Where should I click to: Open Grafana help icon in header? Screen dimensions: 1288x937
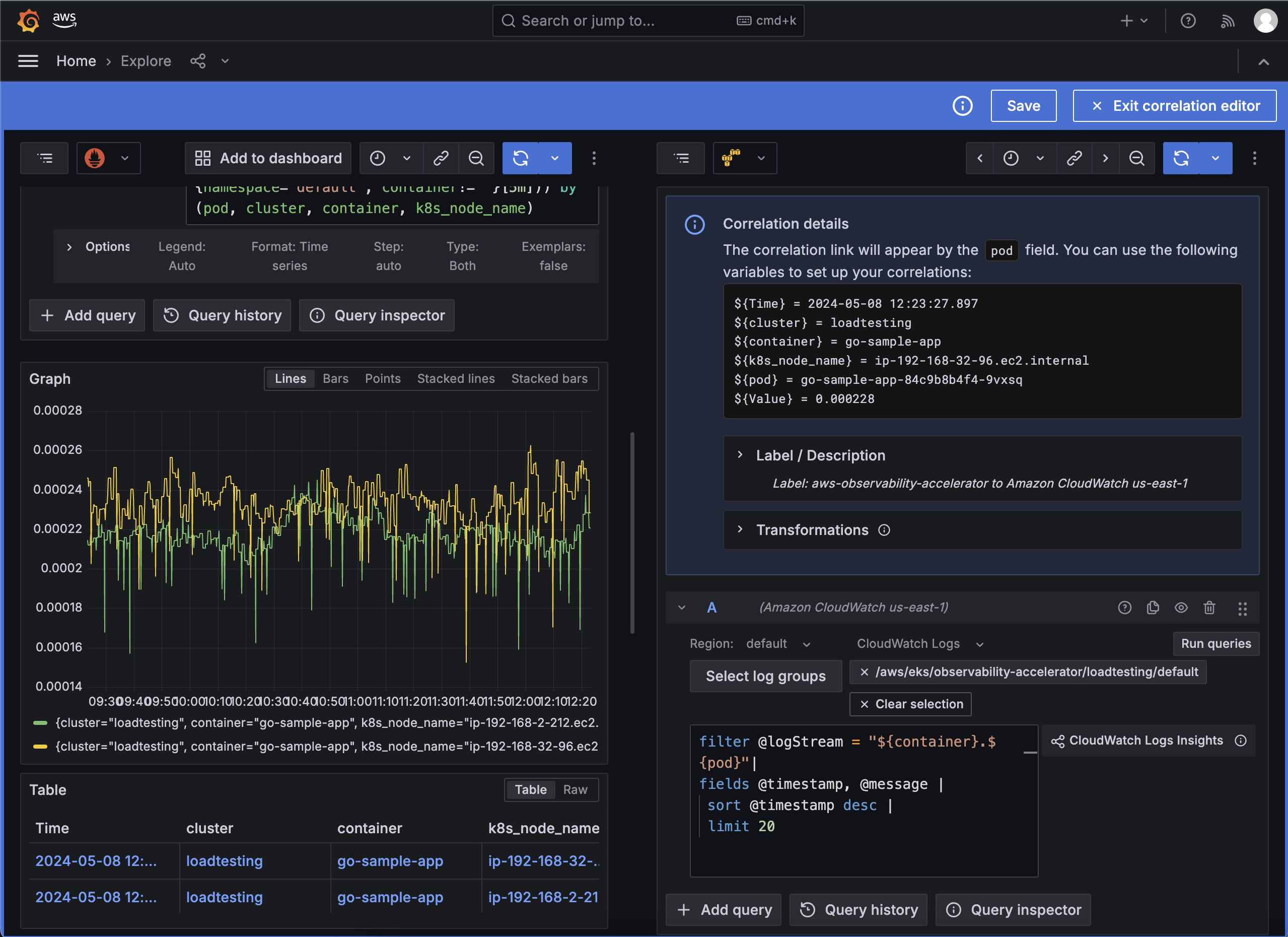1188,21
